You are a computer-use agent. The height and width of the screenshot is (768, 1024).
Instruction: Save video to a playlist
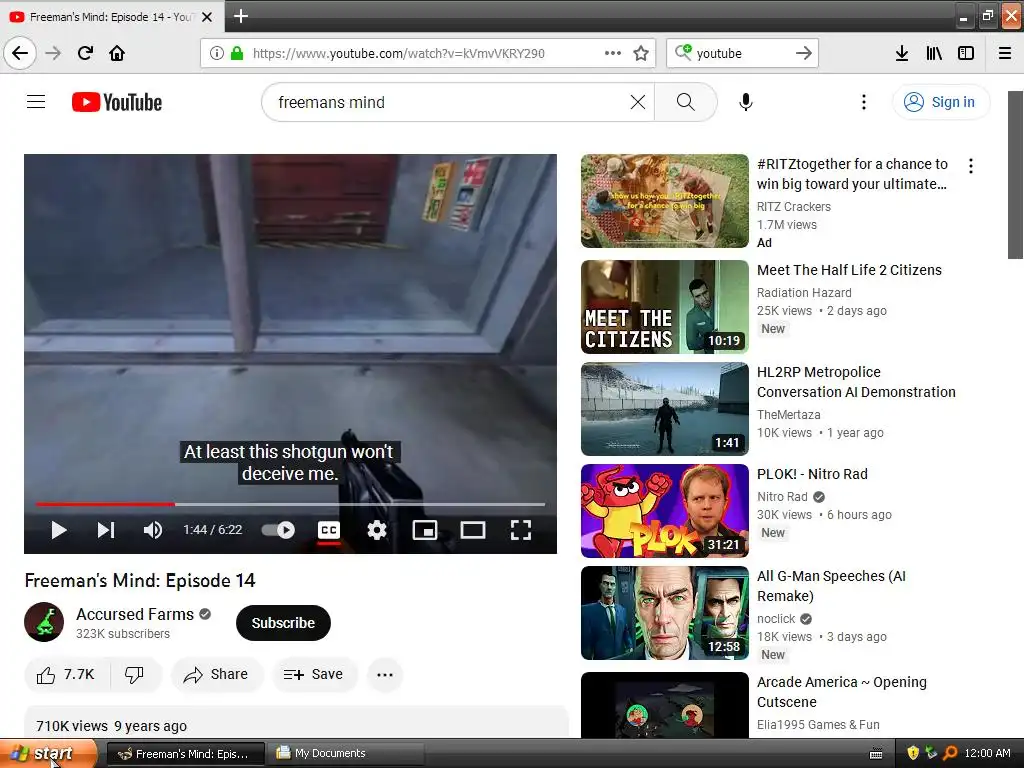click(313, 675)
